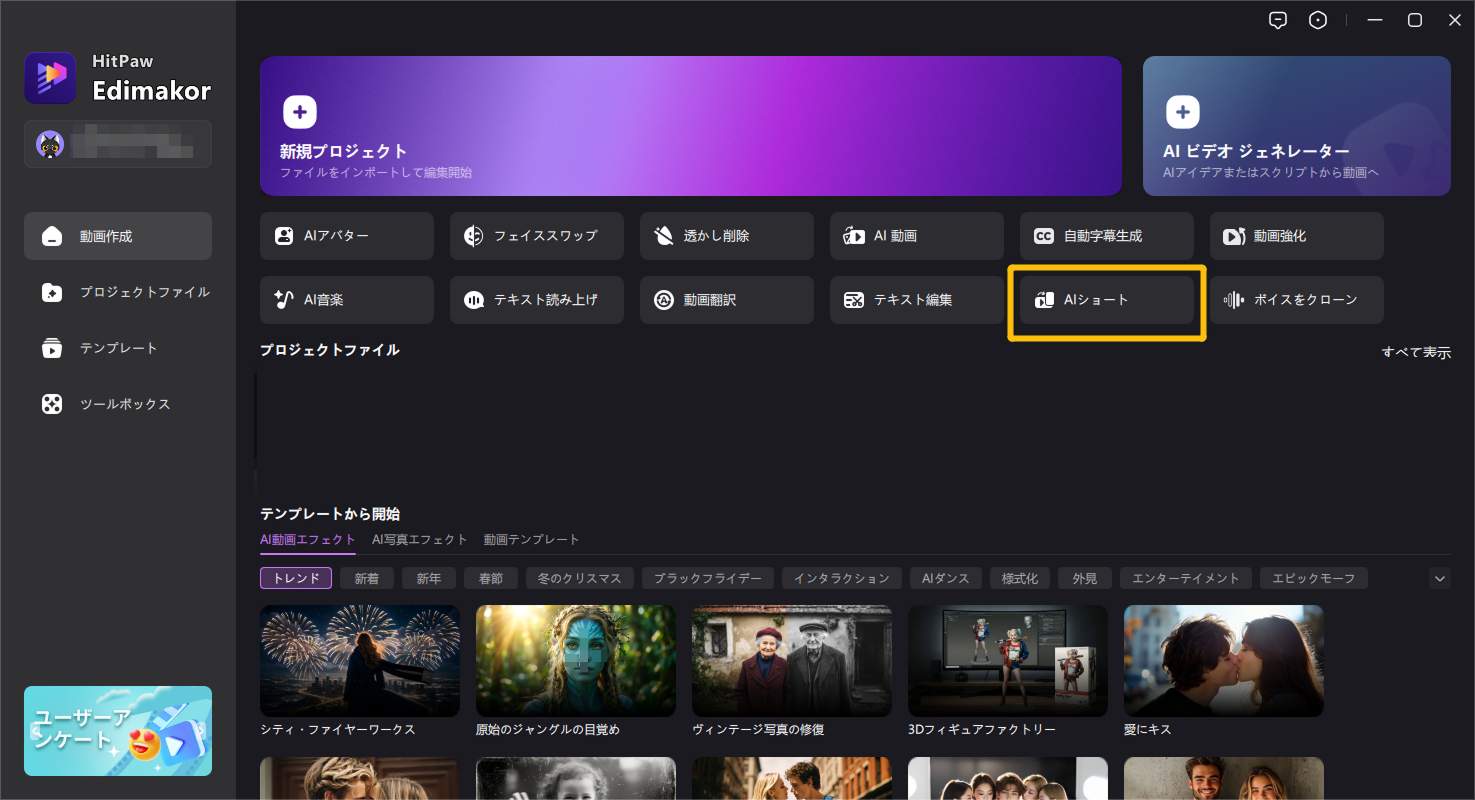The height and width of the screenshot is (800, 1475).
Task: Open the user account profile box
Action: click(x=118, y=144)
